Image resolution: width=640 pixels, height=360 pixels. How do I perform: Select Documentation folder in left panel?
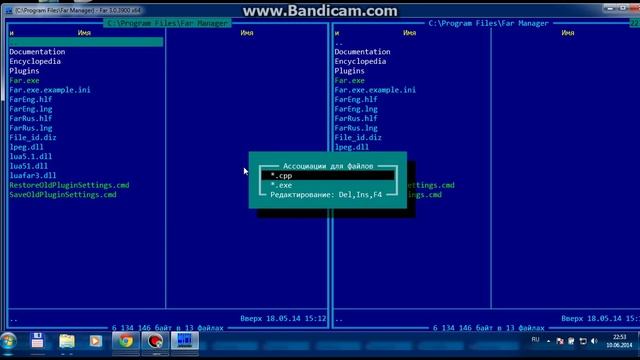(37, 52)
